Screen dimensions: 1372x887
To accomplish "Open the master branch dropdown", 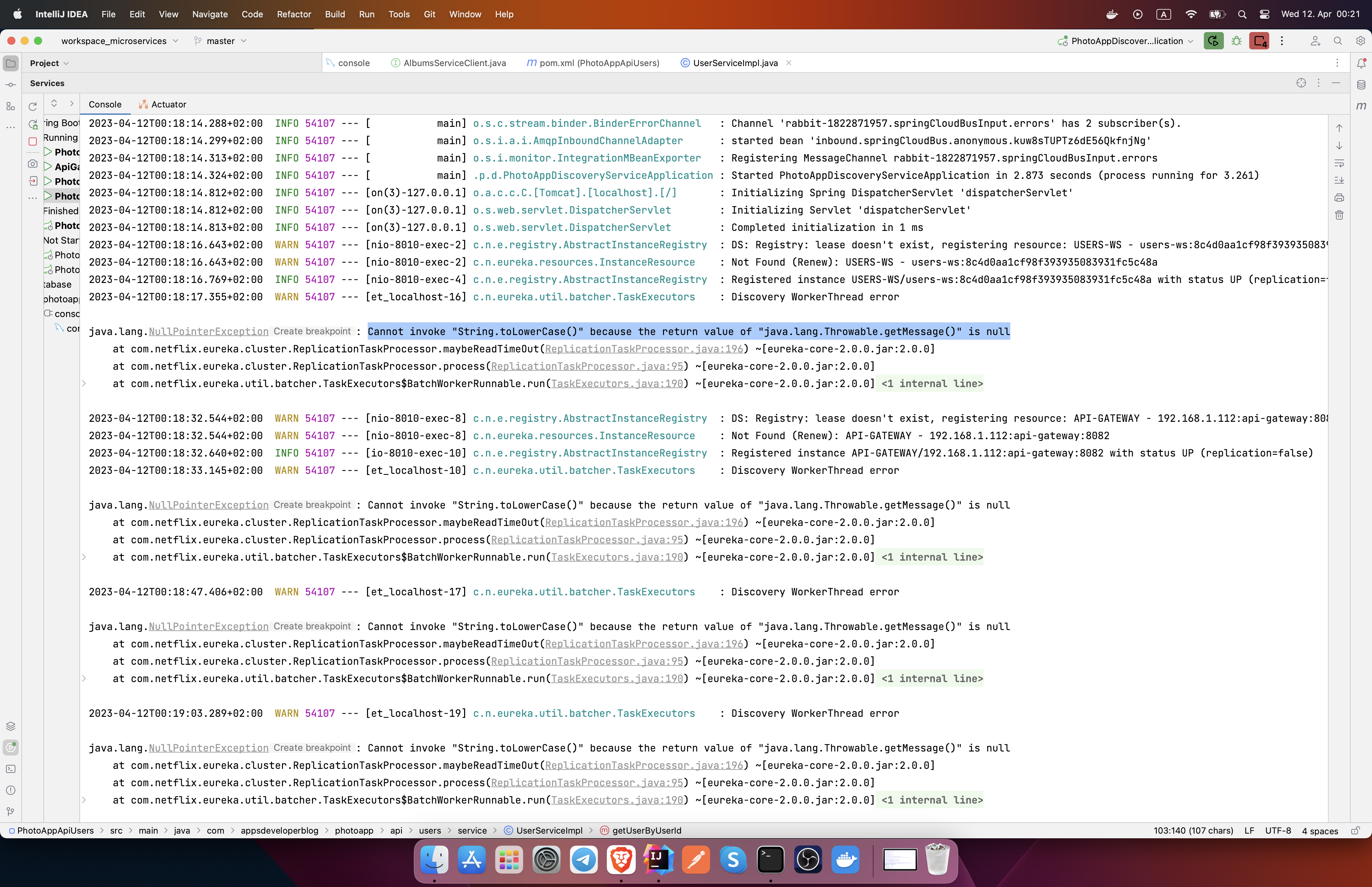I will (x=221, y=41).
